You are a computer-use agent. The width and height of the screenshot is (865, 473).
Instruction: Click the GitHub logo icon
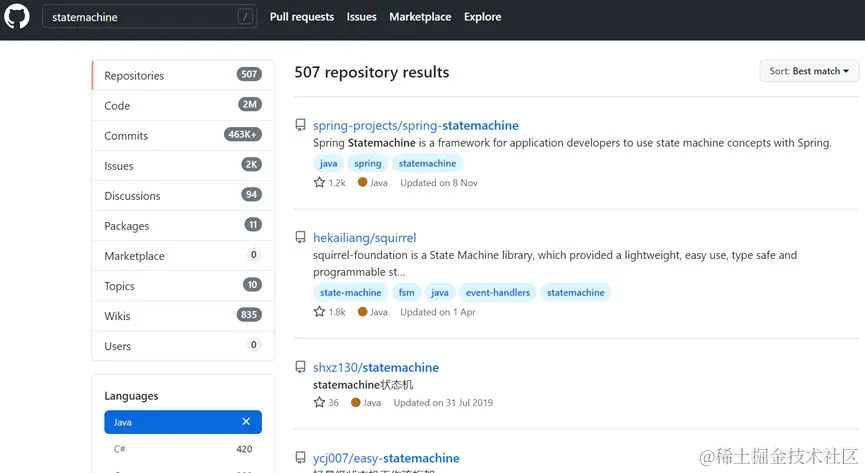[19, 17]
